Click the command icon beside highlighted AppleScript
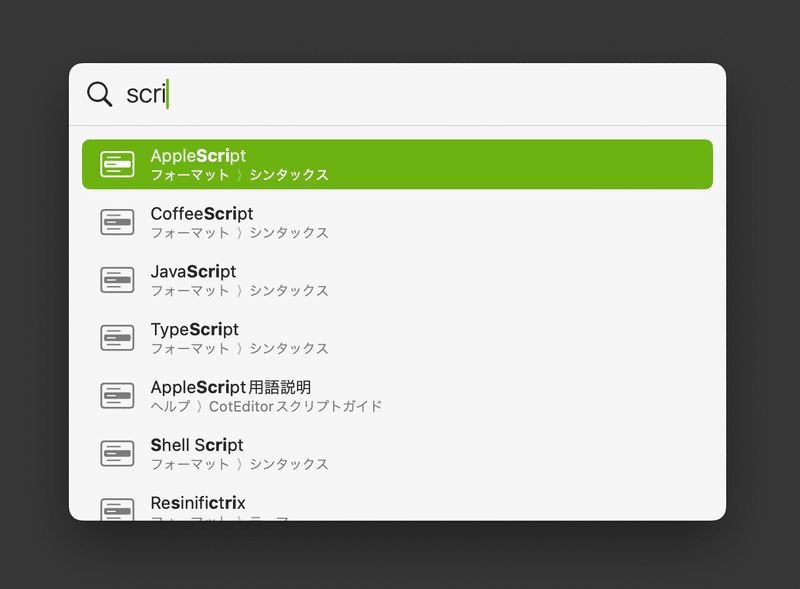The image size is (800, 589). (x=117, y=164)
